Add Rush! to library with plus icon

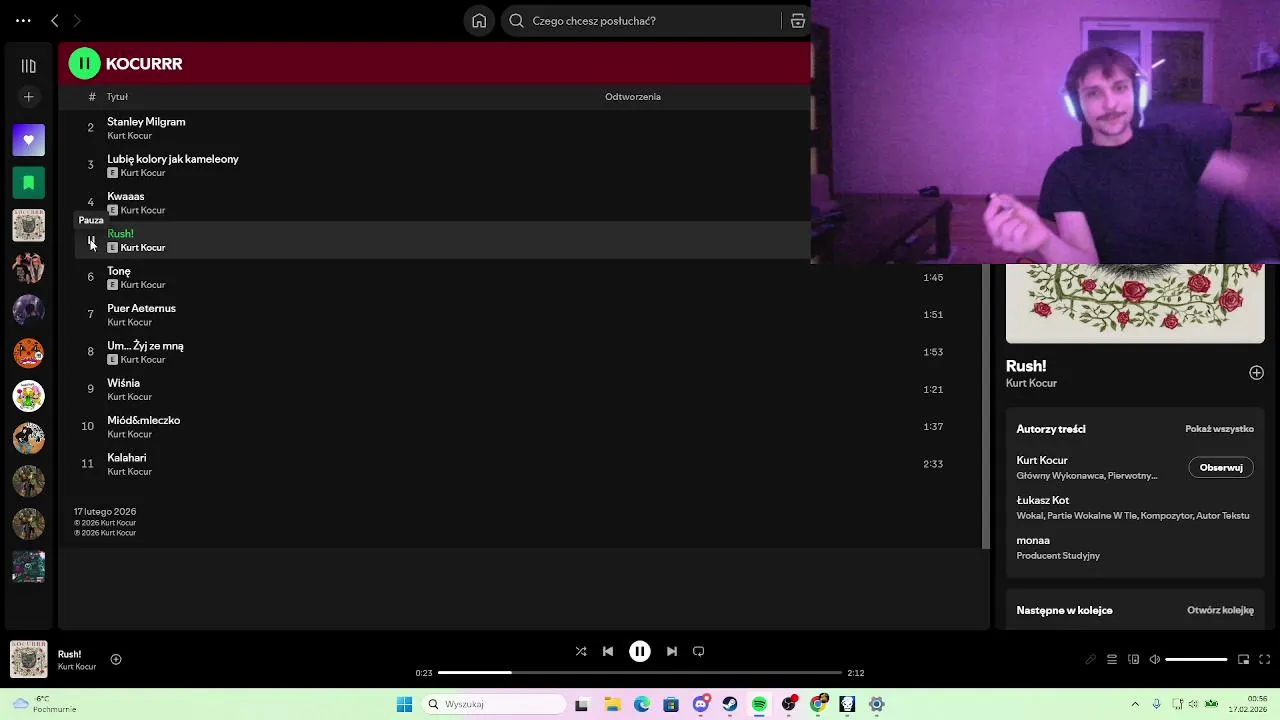pyautogui.click(x=1256, y=373)
